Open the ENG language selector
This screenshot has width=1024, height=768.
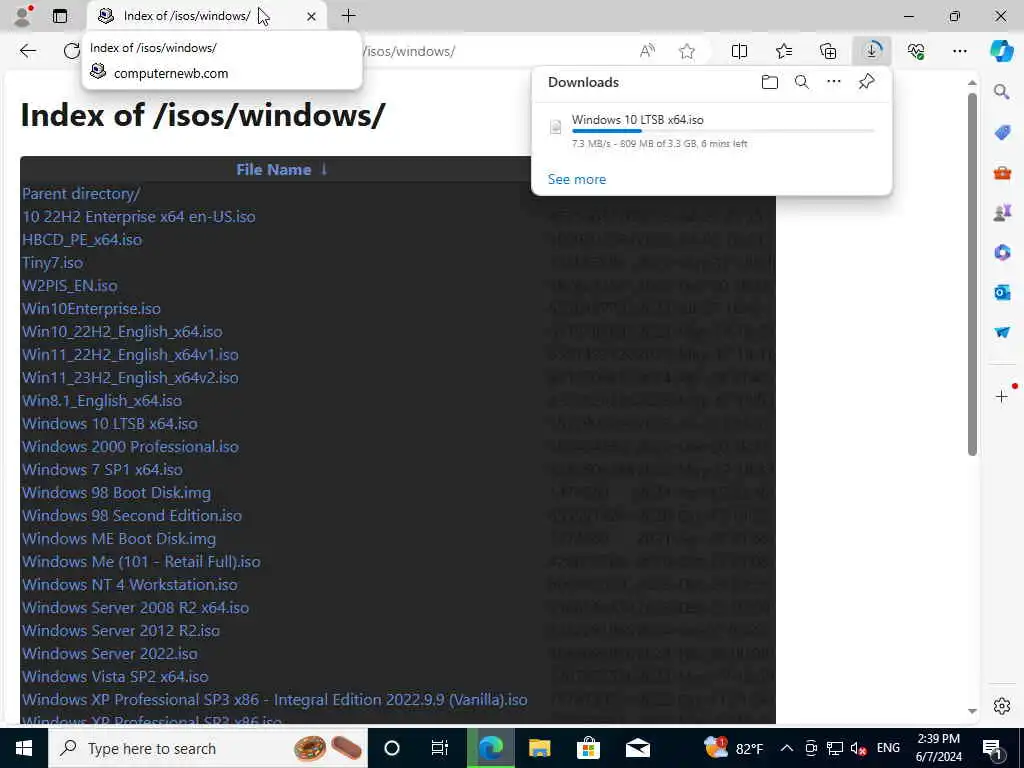[x=888, y=748]
